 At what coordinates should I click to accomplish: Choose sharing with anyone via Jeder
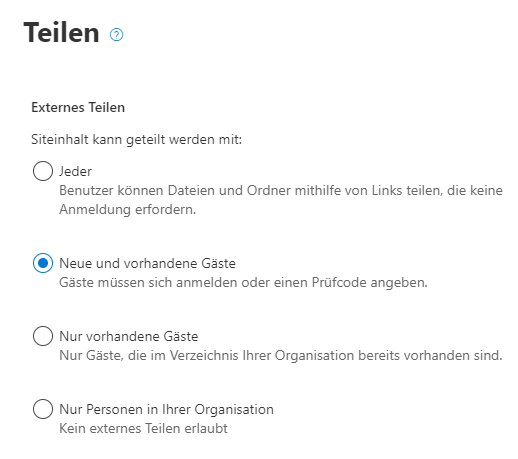tap(43, 171)
